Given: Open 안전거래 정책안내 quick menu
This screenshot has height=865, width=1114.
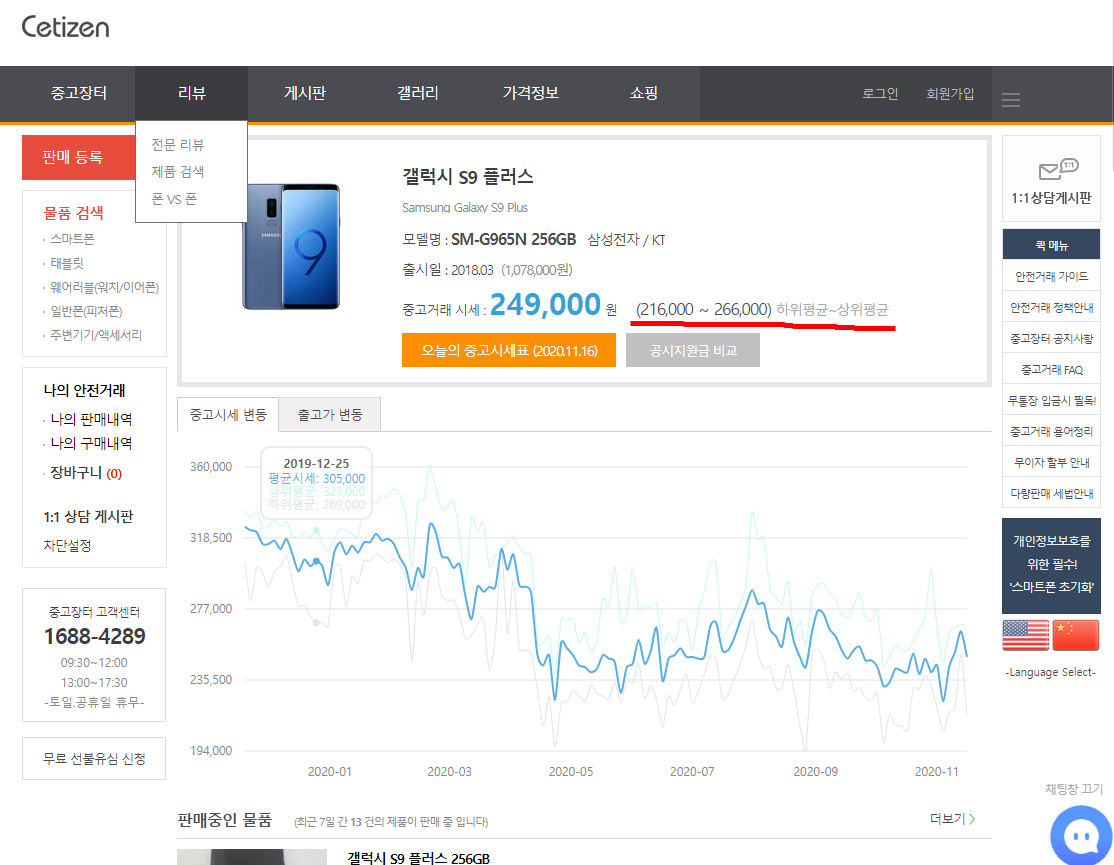Looking at the screenshot, I should 1051,308.
